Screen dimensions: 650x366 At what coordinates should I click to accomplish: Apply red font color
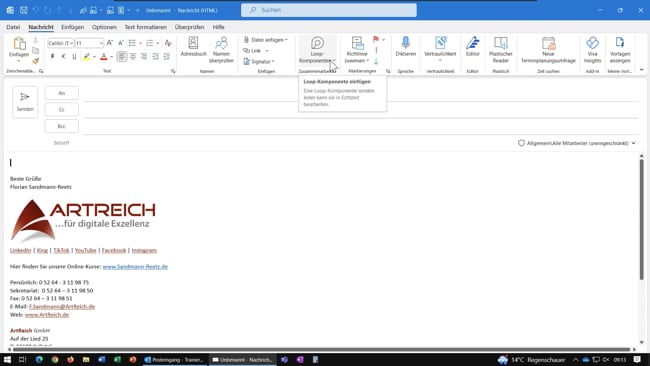104,56
